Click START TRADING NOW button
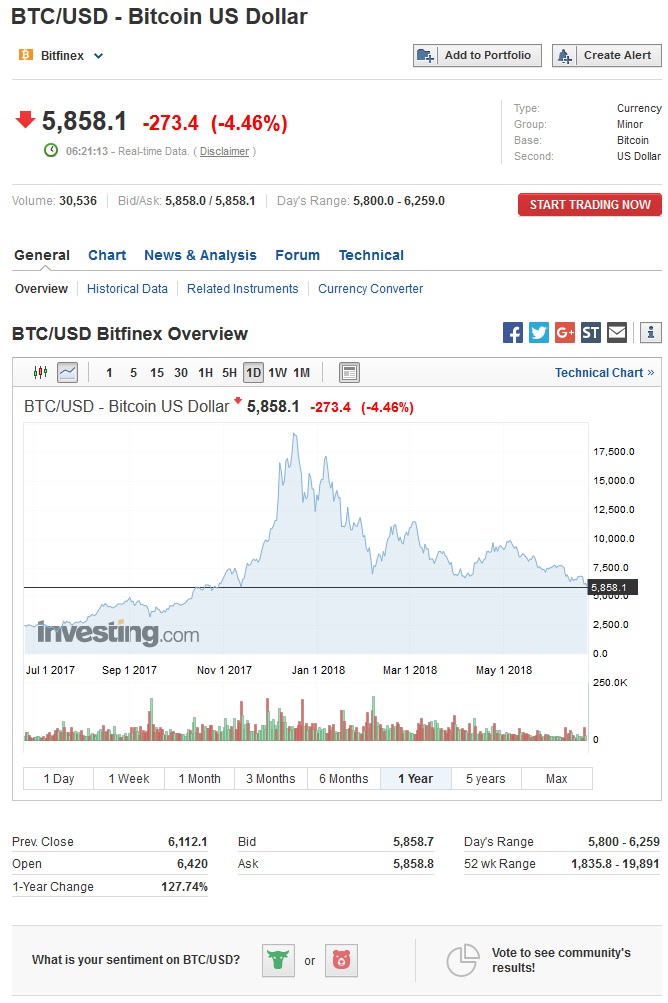Image resolution: width=668 pixels, height=1003 pixels. [589, 205]
